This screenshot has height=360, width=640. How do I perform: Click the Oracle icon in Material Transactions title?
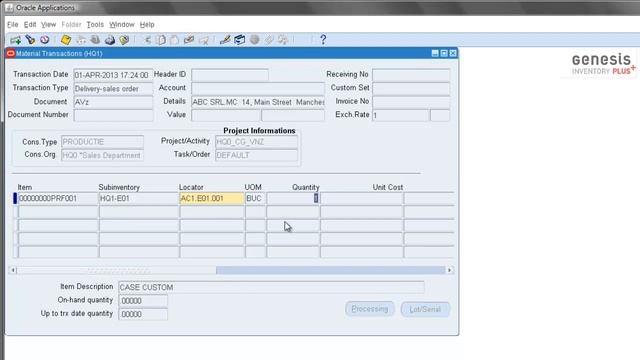(x=11, y=53)
